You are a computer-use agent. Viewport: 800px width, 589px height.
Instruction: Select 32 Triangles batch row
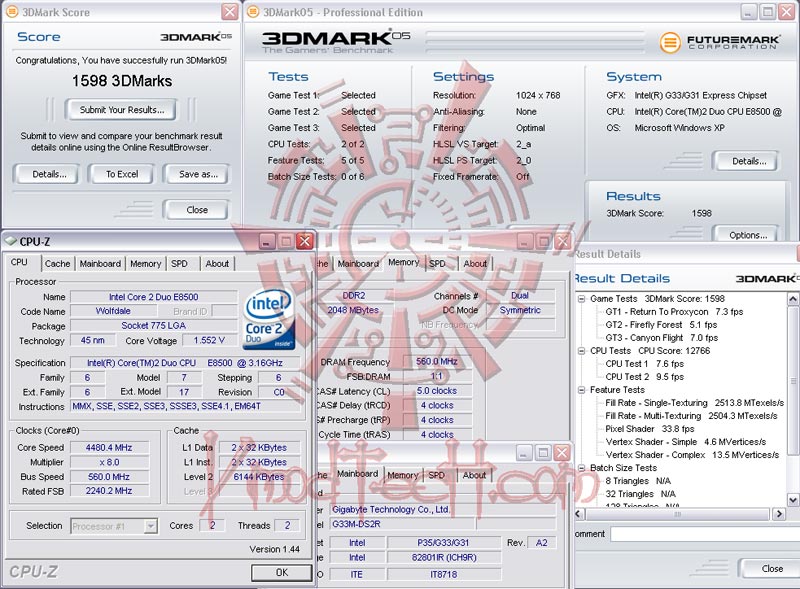640,494
